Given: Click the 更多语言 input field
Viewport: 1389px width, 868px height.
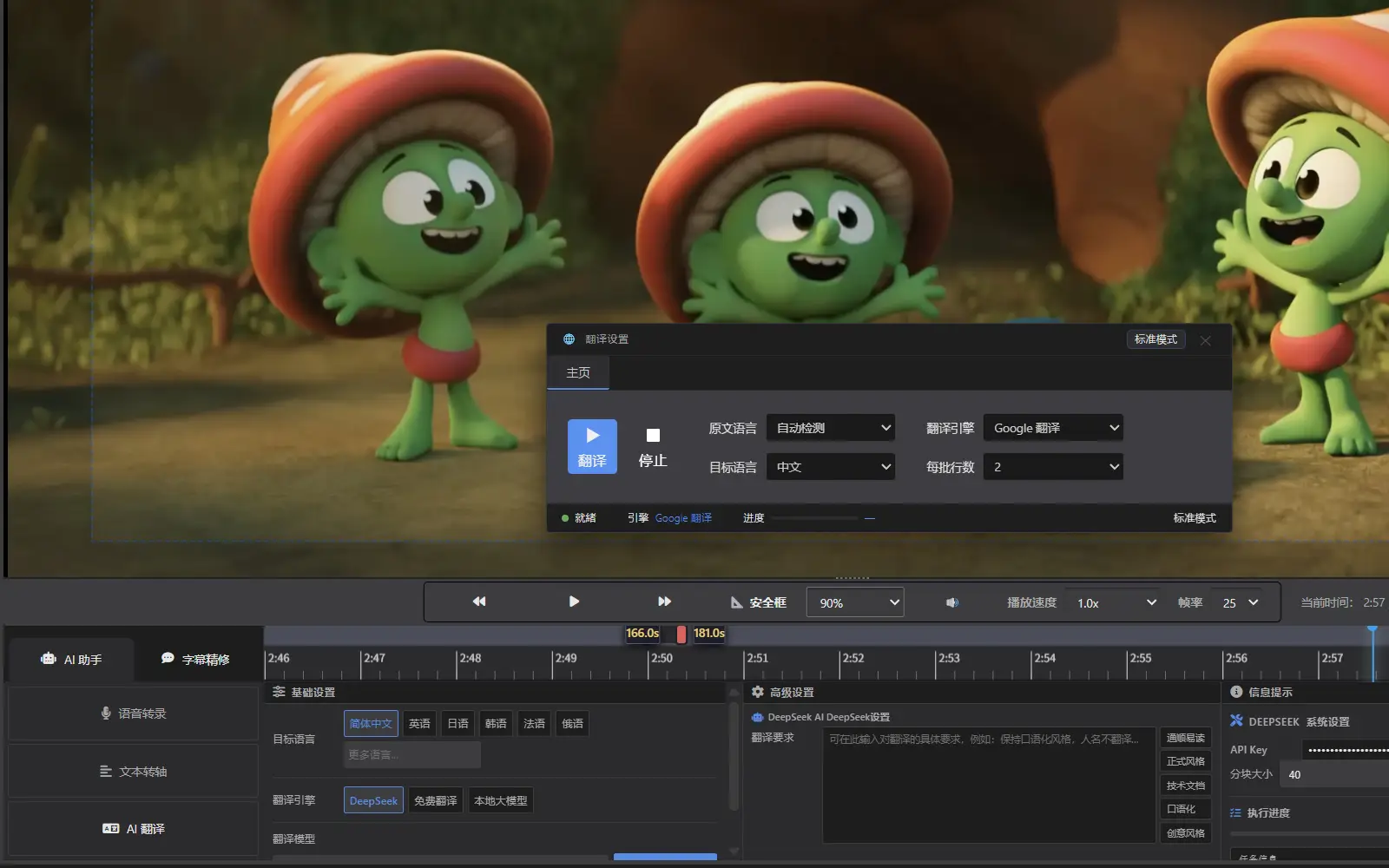Looking at the screenshot, I should 412,755.
